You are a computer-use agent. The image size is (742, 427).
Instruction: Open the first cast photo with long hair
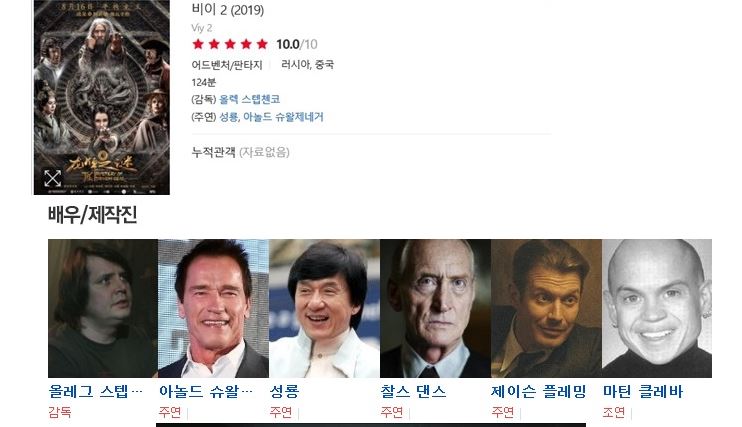(103, 308)
